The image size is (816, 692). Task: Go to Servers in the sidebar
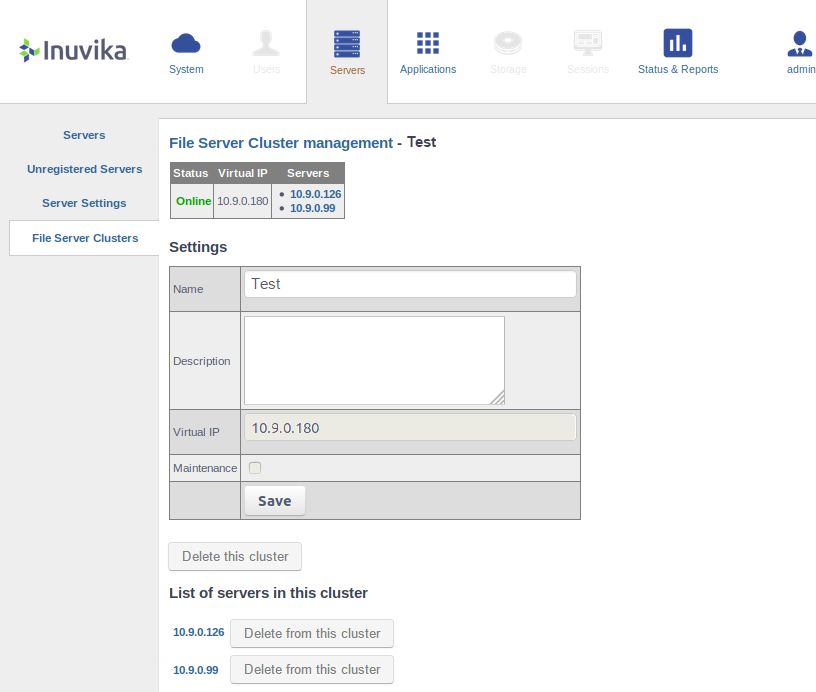[84, 135]
